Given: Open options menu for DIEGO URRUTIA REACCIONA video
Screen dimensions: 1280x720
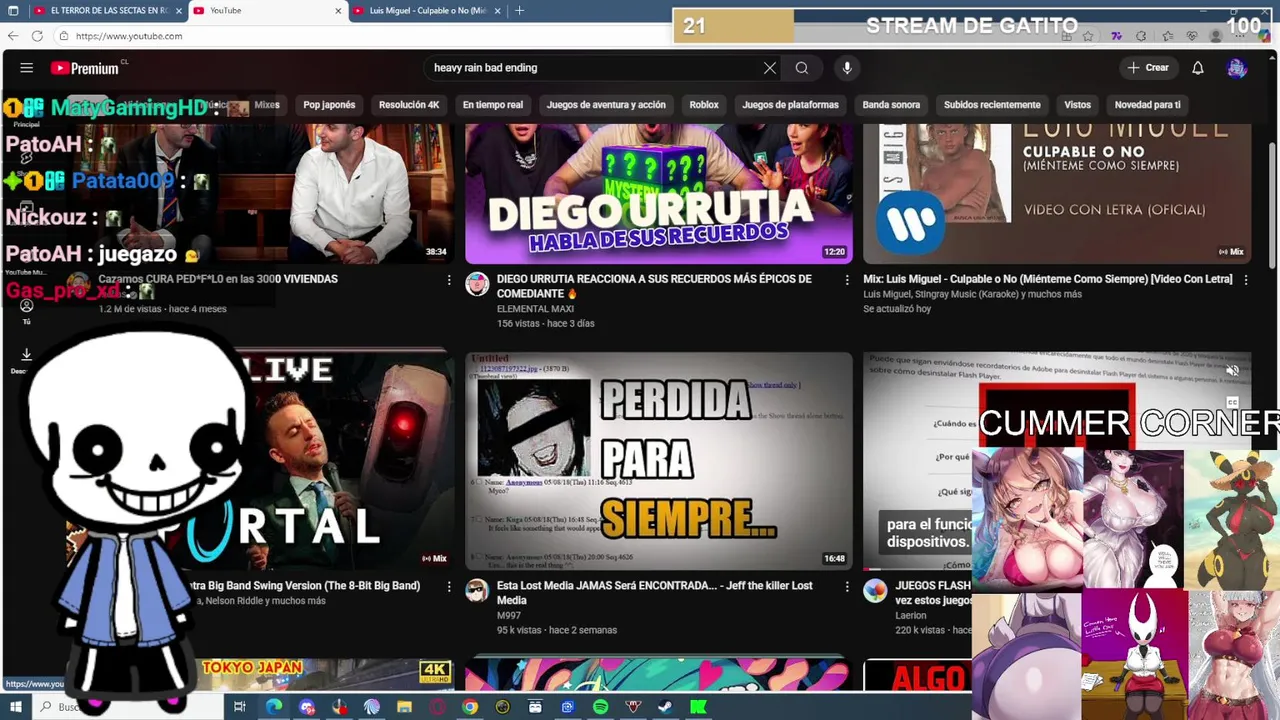Looking at the screenshot, I should pyautogui.click(x=847, y=280).
